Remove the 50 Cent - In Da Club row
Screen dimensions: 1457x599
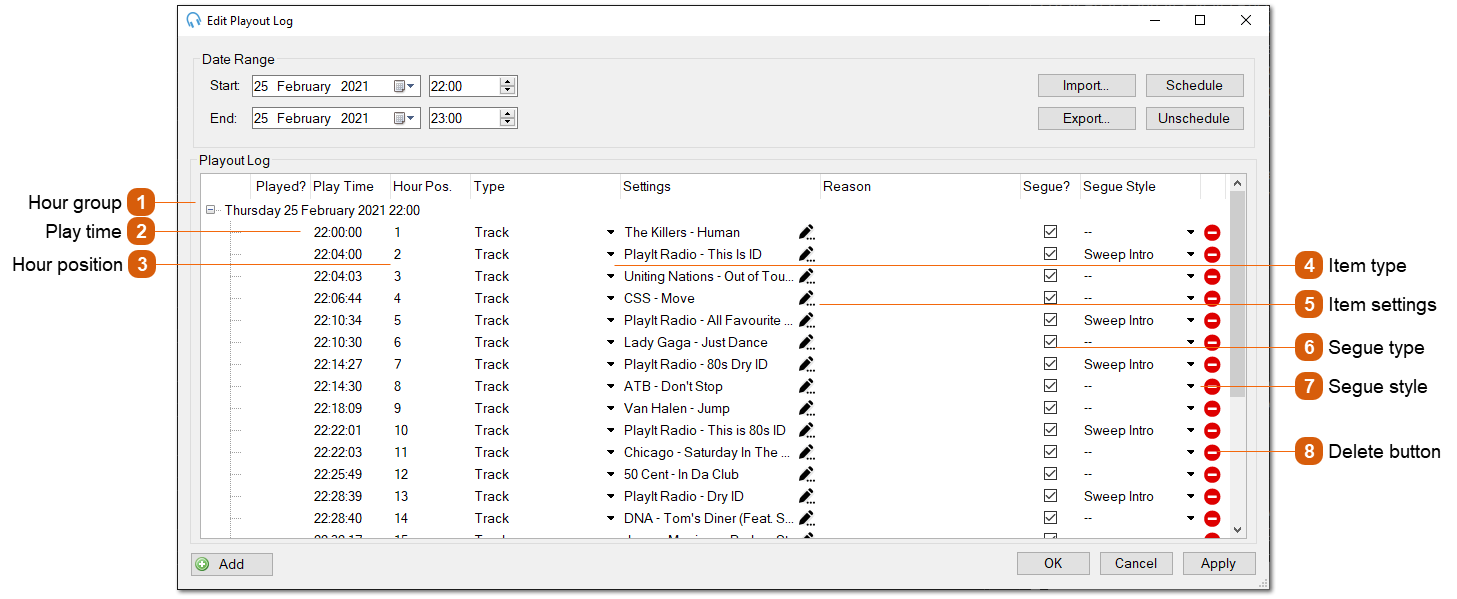[1211, 474]
